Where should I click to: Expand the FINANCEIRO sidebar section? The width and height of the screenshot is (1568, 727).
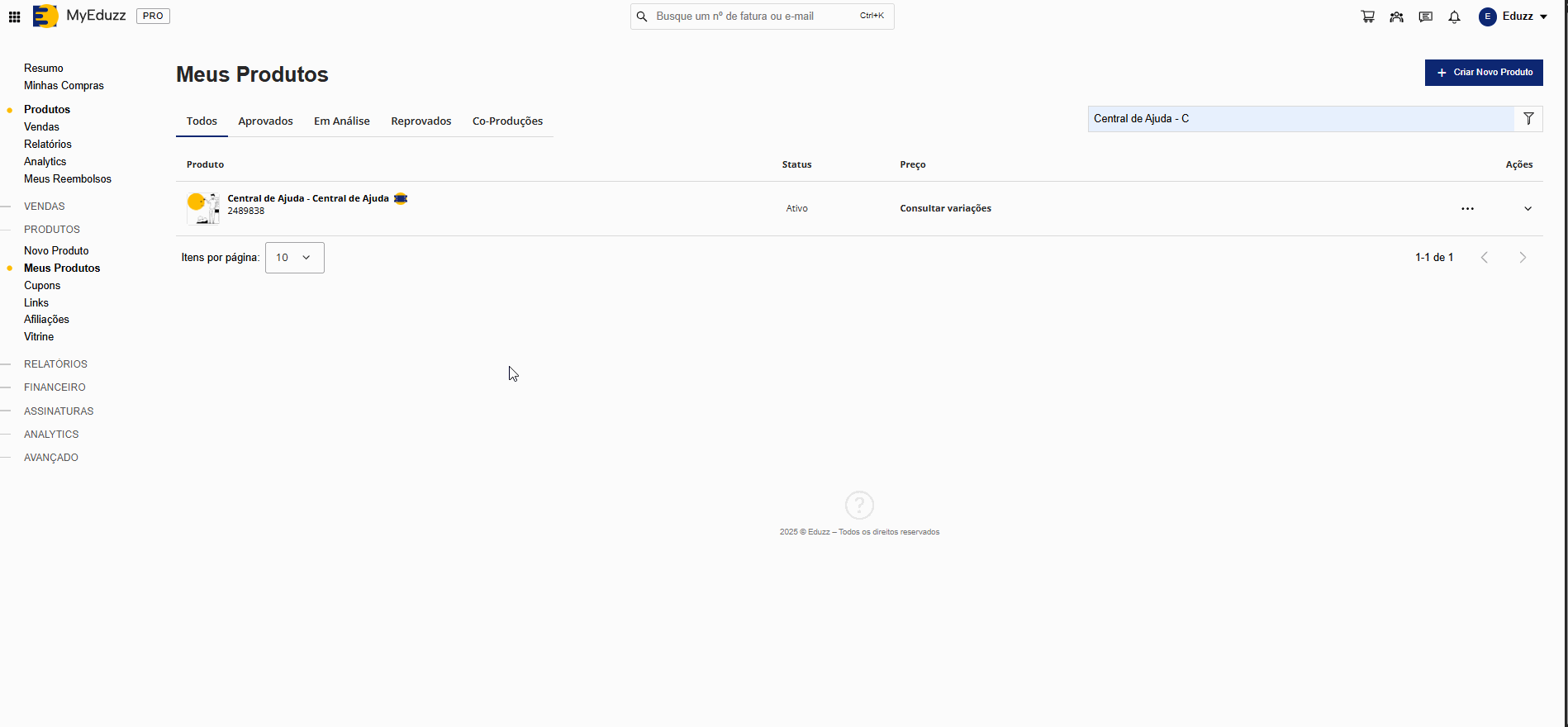(x=55, y=387)
